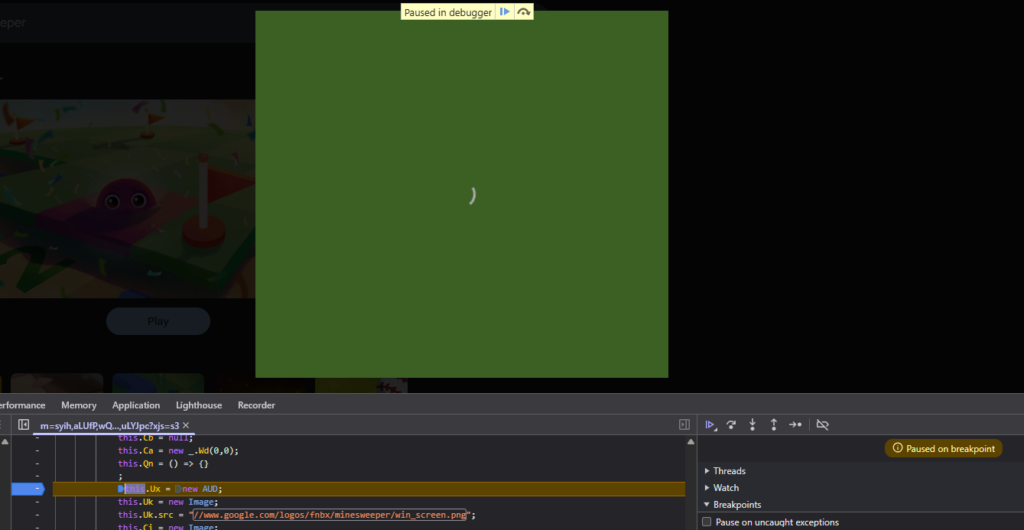
Task: Deactivate all breakpoints
Action: 823,425
